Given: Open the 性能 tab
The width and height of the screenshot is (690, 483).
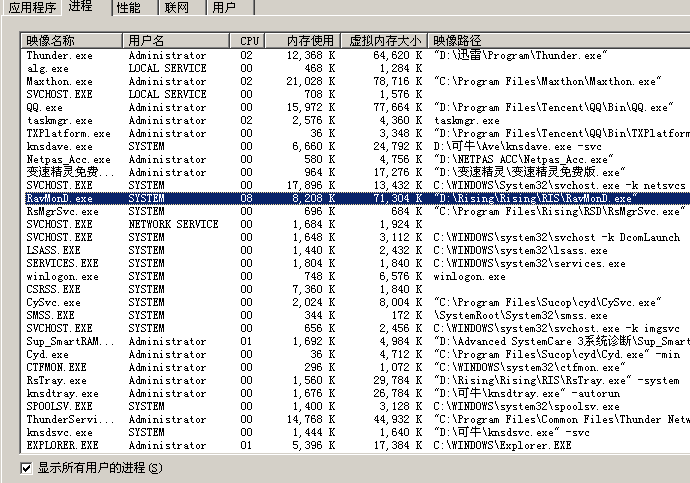Looking at the screenshot, I should (x=128, y=8).
